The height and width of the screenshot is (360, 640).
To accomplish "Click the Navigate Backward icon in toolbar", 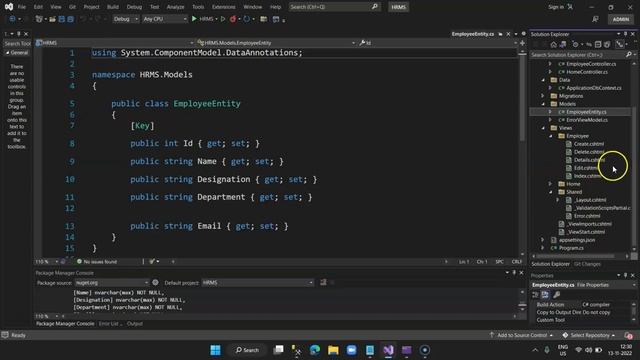I will tap(12, 19).
